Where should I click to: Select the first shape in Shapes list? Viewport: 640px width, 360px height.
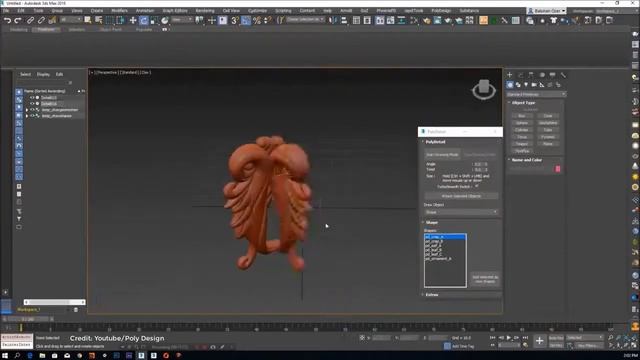click(x=445, y=237)
